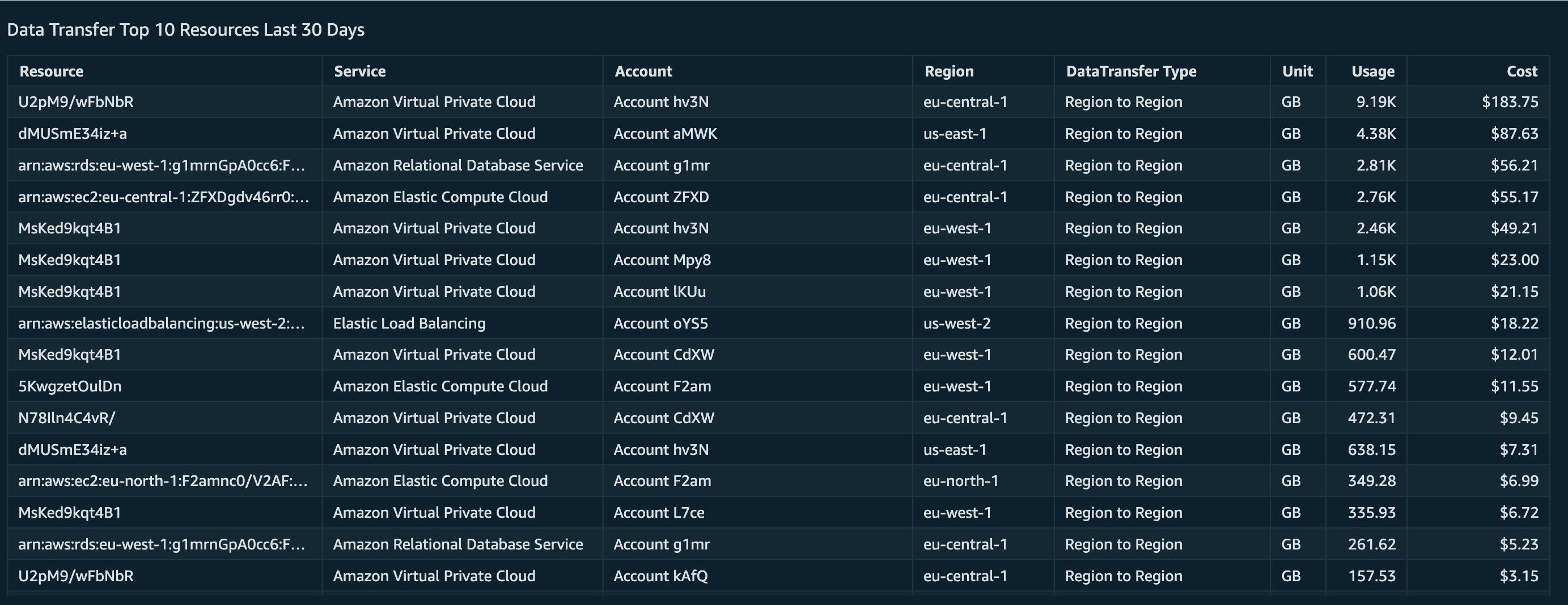1568x605 pixels.
Task: Click the Data Transfer Top 10 Resources title
Action: coord(185,28)
